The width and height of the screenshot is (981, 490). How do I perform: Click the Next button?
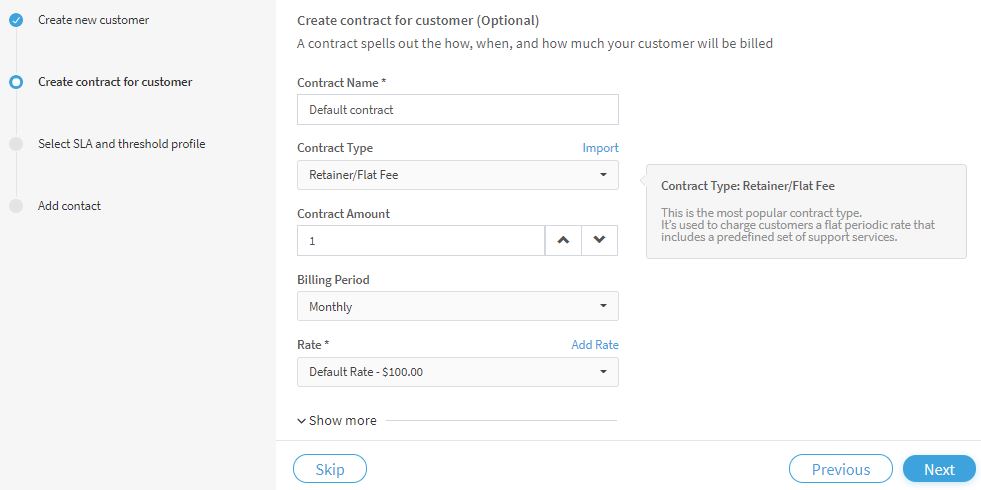(939, 469)
